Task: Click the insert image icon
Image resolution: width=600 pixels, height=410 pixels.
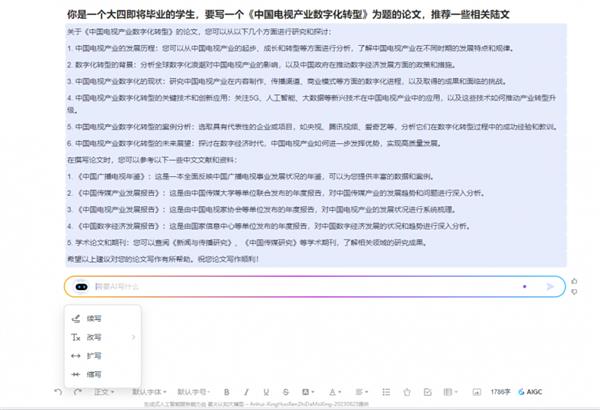Action: (476, 392)
